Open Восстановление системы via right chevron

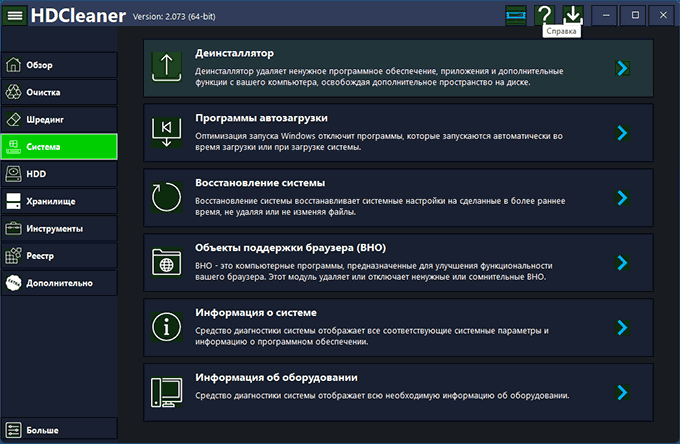pyautogui.click(x=622, y=197)
